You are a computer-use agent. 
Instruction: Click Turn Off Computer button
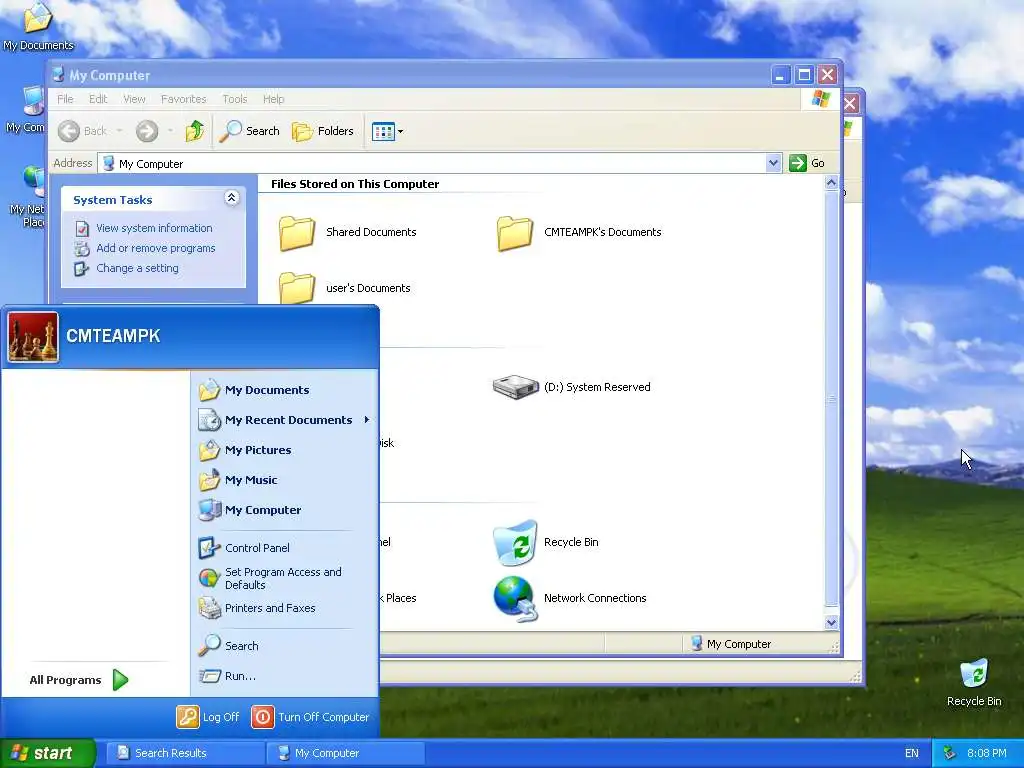point(311,717)
